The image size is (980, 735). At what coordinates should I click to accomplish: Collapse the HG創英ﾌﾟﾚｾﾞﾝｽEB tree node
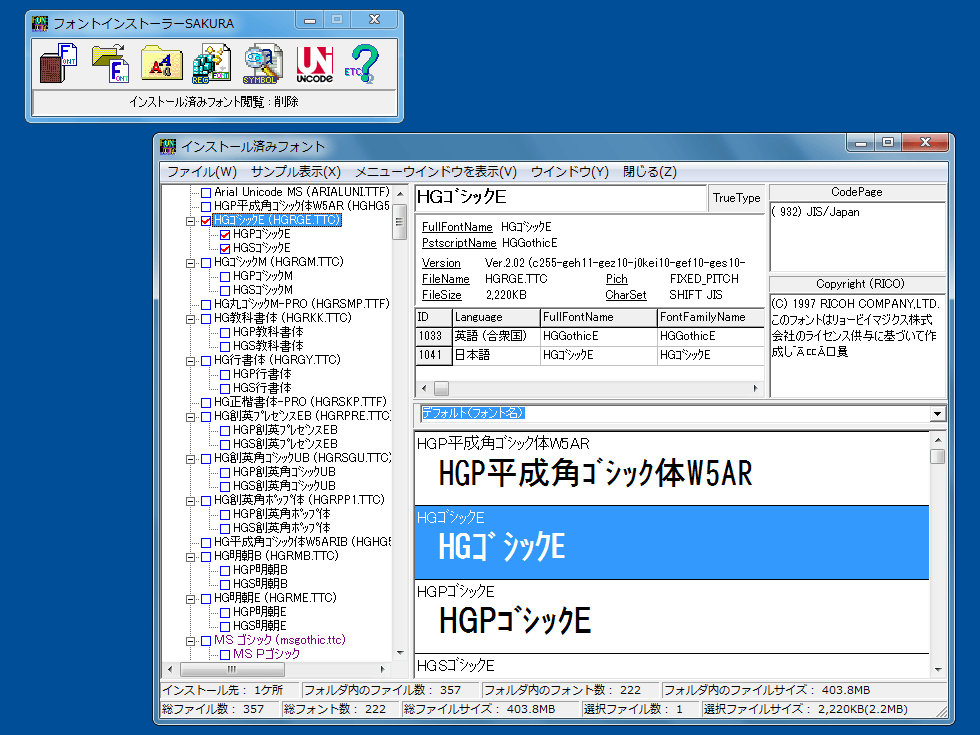point(190,417)
